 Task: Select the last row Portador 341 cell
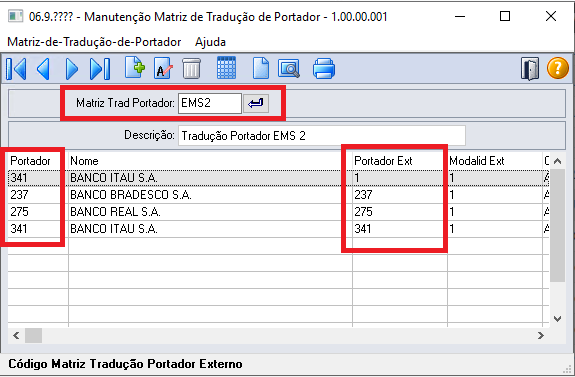coord(38,229)
